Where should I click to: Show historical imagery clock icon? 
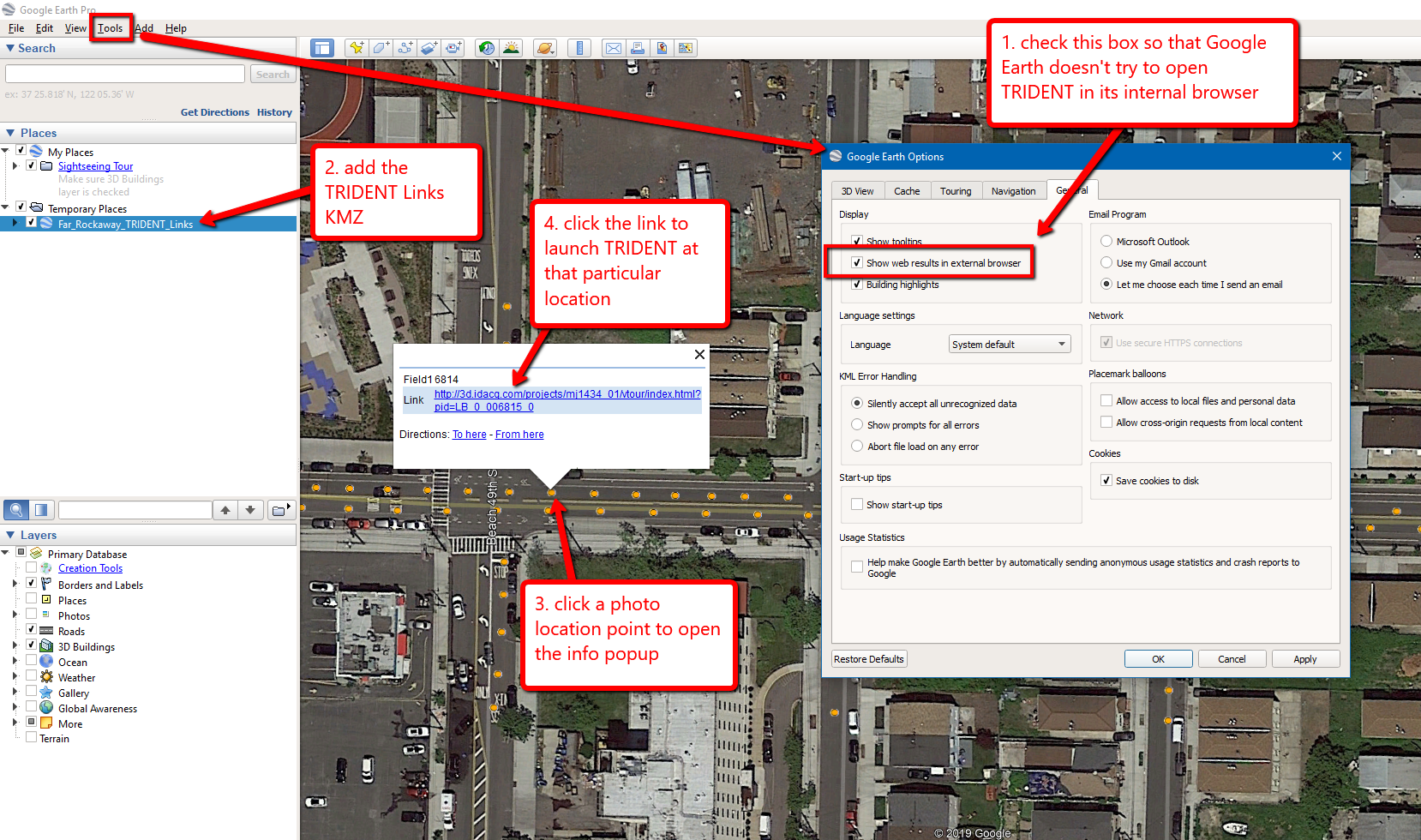pos(487,48)
